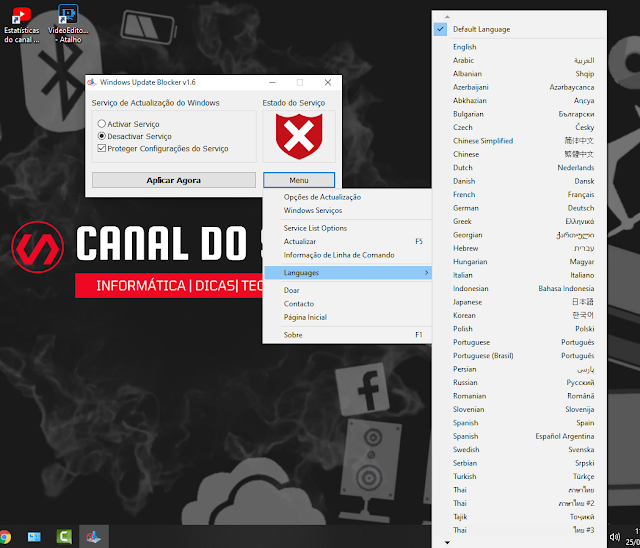
Task: Choose Tajik language
Action: [x=519, y=517]
